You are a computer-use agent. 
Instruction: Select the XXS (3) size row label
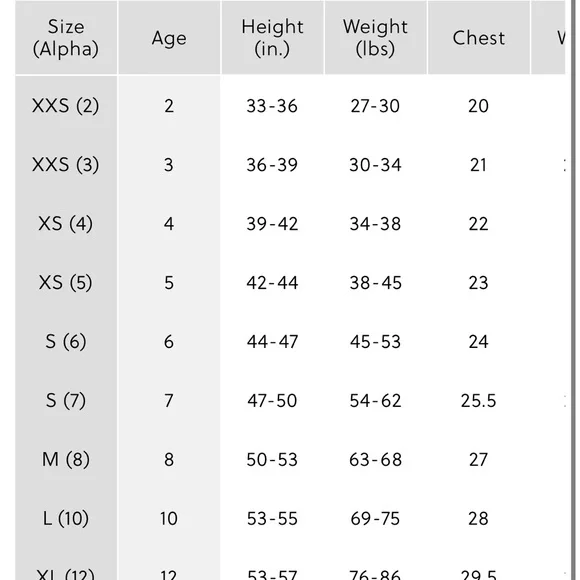pyautogui.click(x=65, y=165)
